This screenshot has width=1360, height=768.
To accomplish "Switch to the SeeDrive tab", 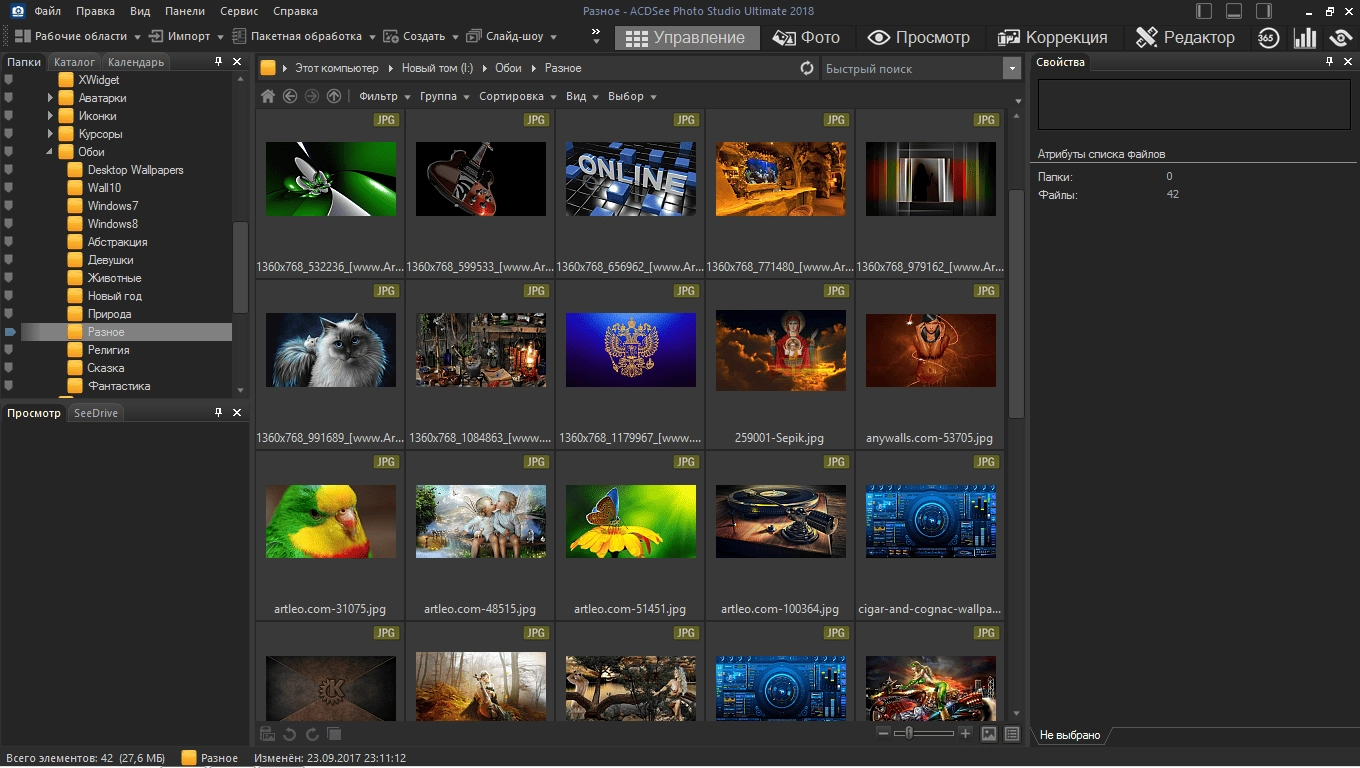I will (96, 413).
